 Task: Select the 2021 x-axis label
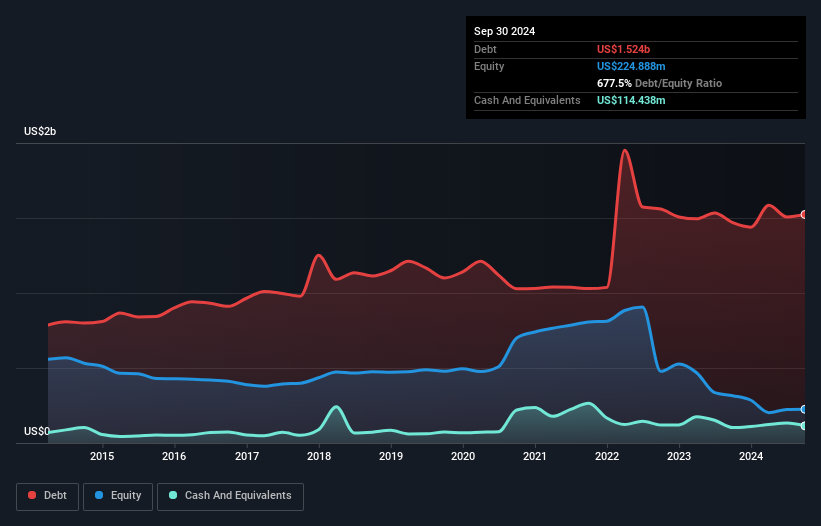click(x=535, y=456)
